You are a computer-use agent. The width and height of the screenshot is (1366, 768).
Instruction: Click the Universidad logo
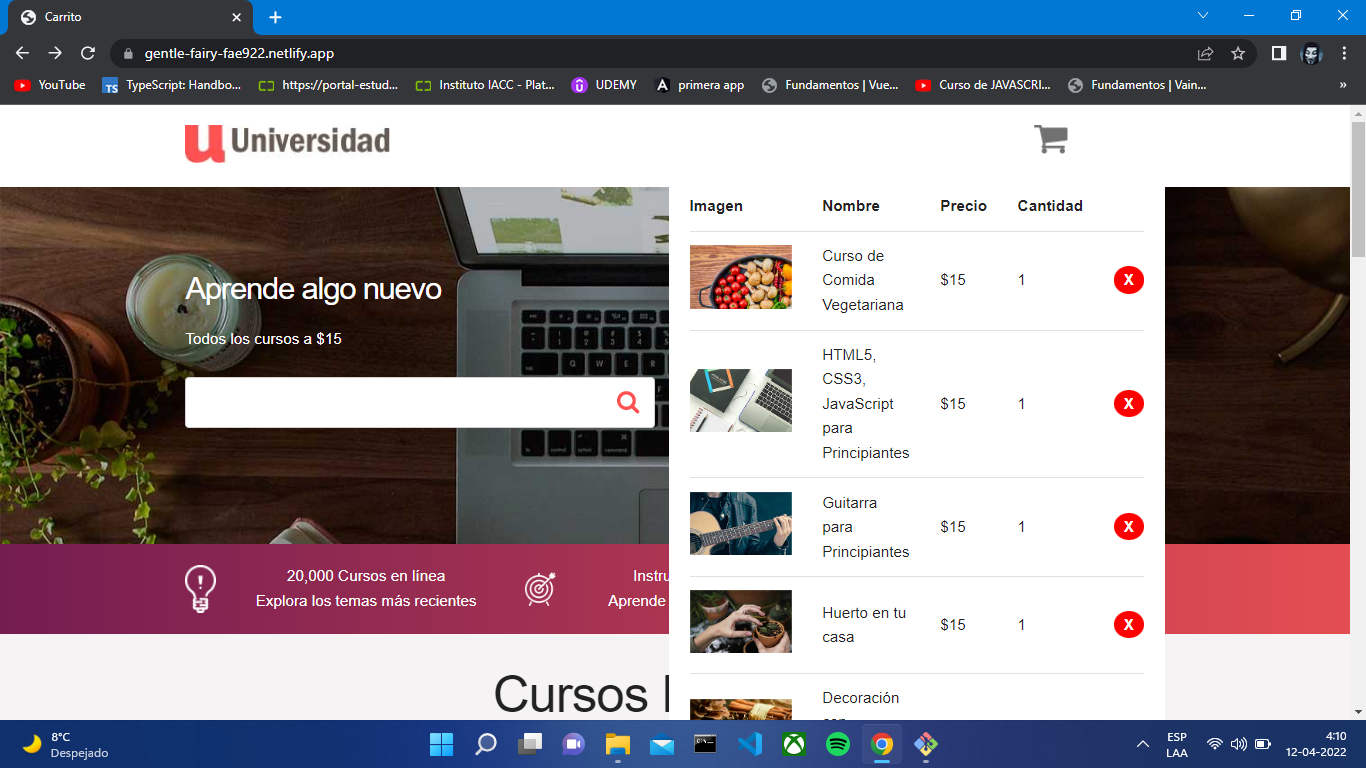[x=286, y=141]
